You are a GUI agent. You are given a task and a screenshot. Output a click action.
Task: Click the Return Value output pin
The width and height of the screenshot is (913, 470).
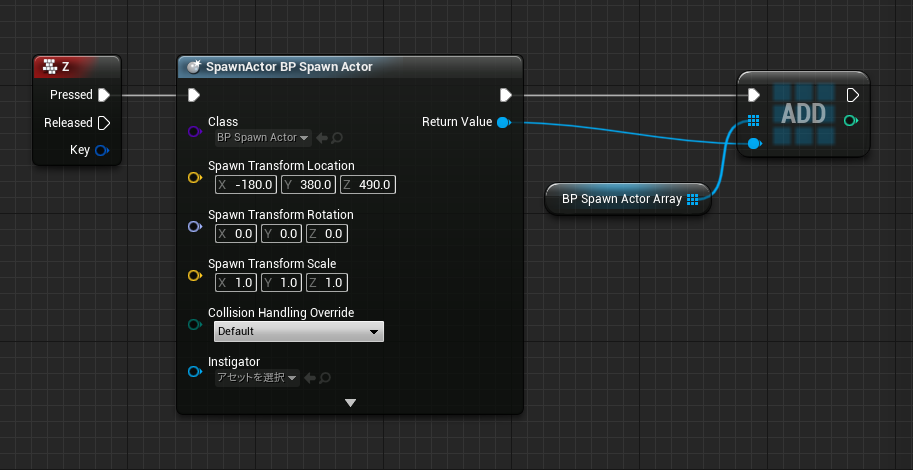click(x=504, y=122)
